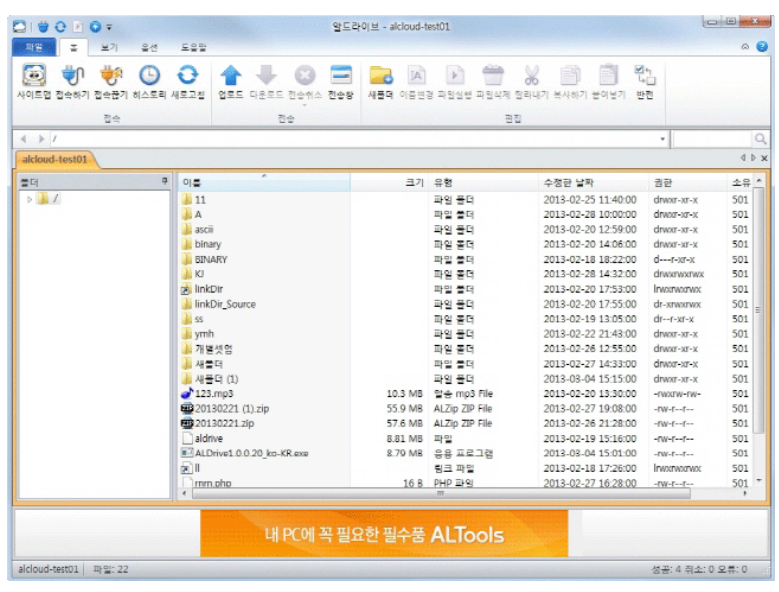Pin the folder panel with pushpin icon

click(x=164, y=181)
